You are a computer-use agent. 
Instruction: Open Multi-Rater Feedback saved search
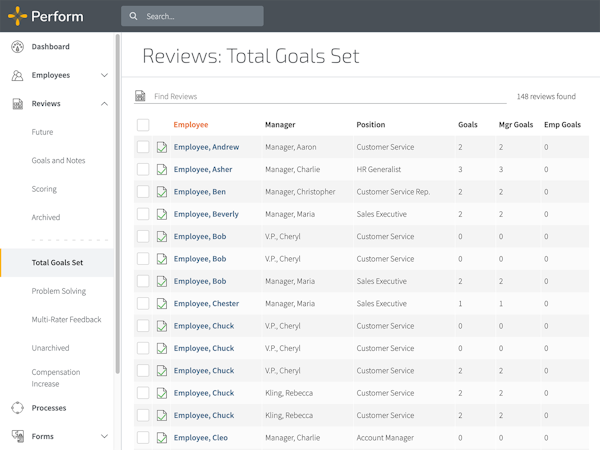[66, 320]
